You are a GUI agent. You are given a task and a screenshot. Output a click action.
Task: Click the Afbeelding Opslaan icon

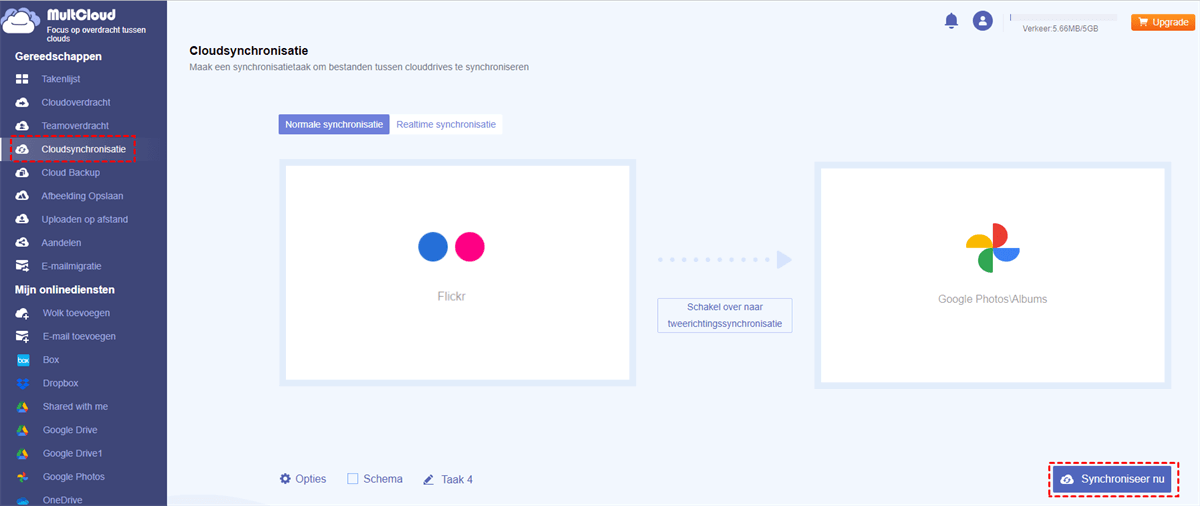tap(22, 196)
